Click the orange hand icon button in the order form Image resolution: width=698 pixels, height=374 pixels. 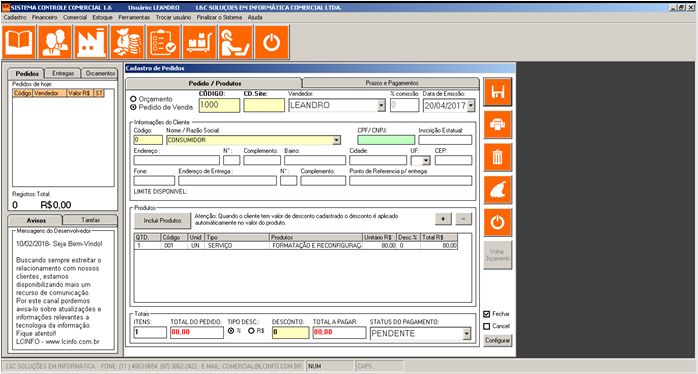[498, 190]
